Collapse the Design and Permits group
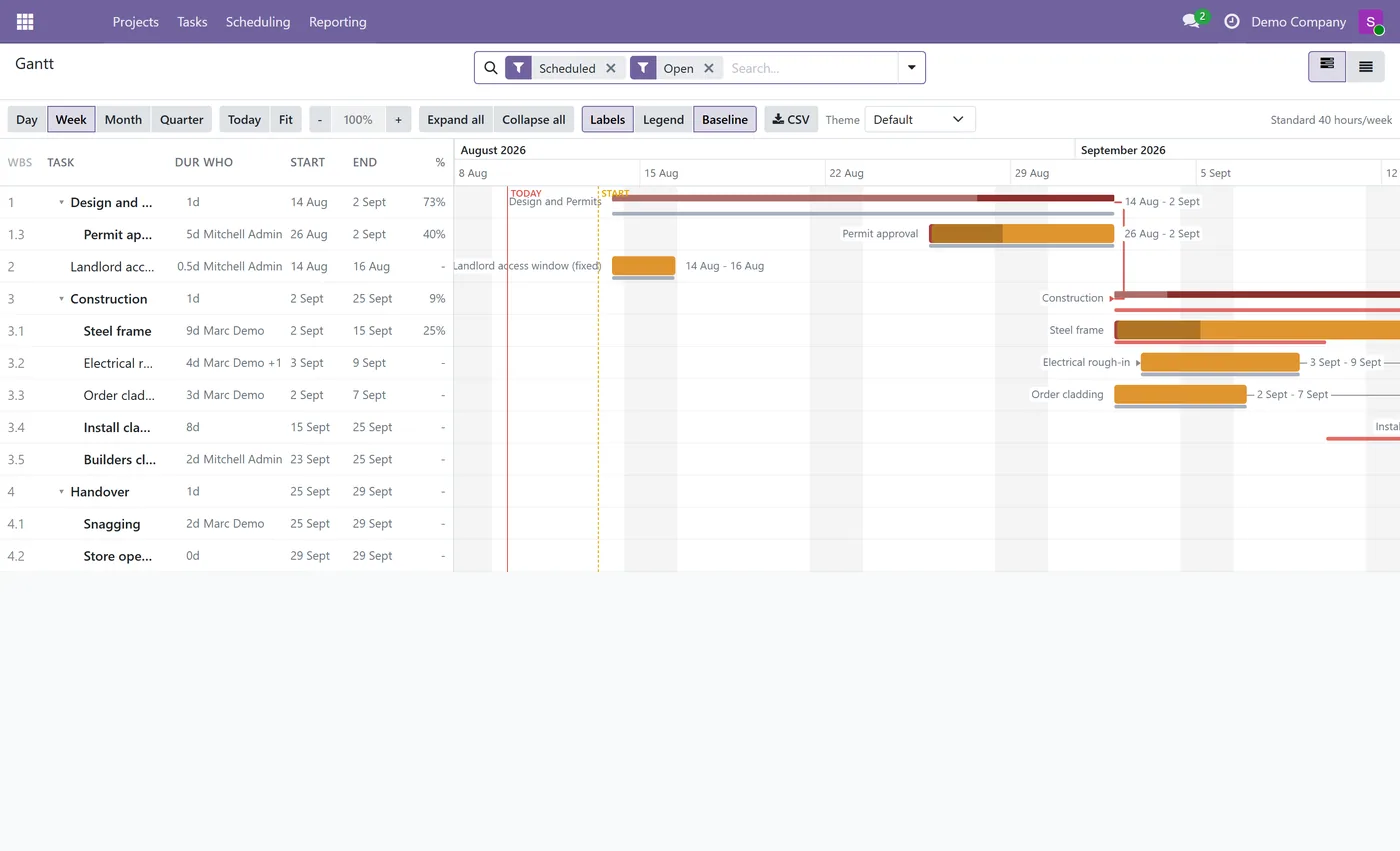1400x851 pixels. tap(61, 202)
